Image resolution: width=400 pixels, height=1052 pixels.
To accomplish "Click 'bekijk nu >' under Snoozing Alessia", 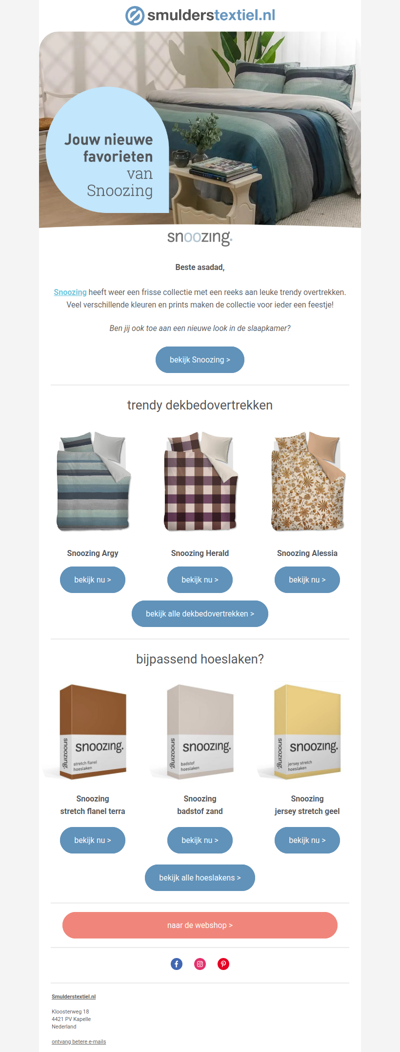I will tap(307, 580).
